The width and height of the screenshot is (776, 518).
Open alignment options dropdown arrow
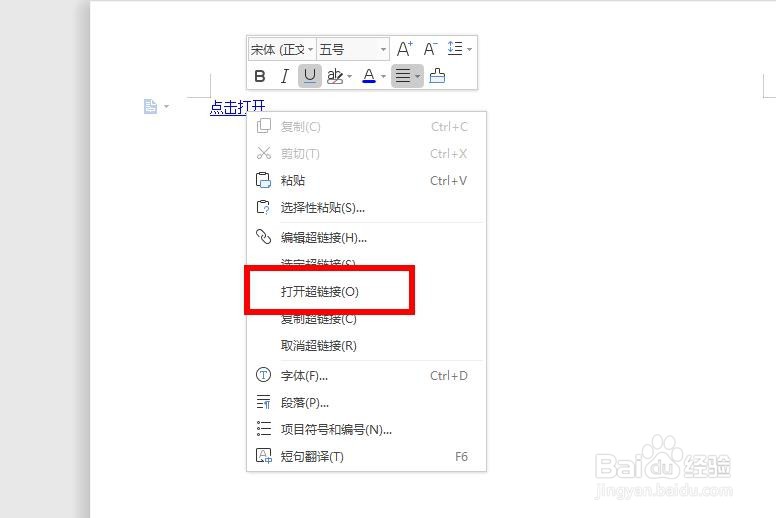[x=418, y=76]
